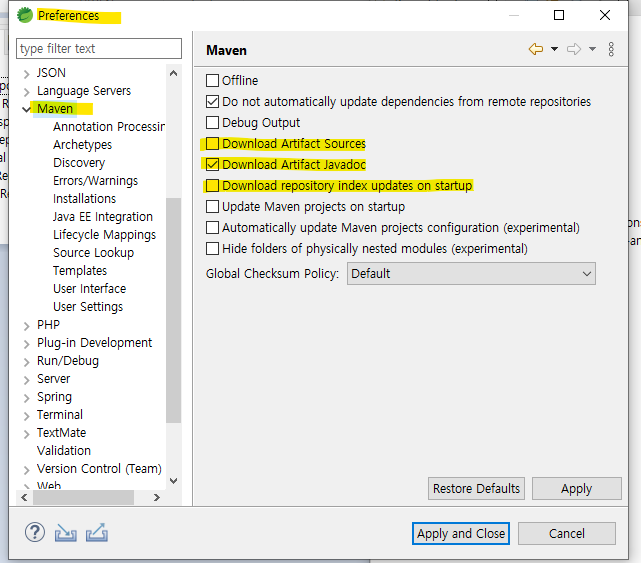Open Errors/Warnings preference page
Image resolution: width=641 pixels, height=563 pixels.
[x=95, y=181]
